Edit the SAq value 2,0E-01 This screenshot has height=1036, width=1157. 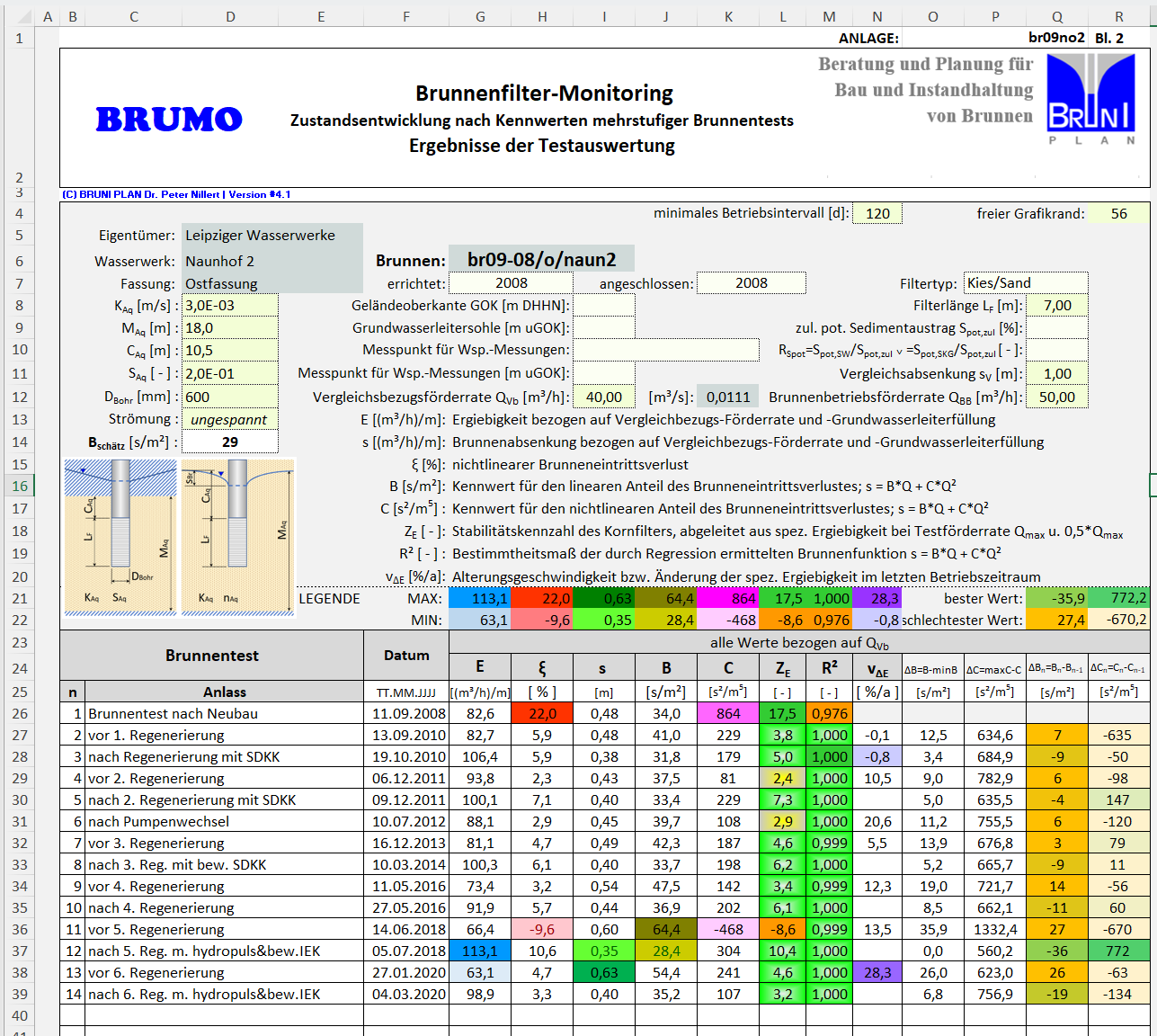pyautogui.click(x=230, y=373)
